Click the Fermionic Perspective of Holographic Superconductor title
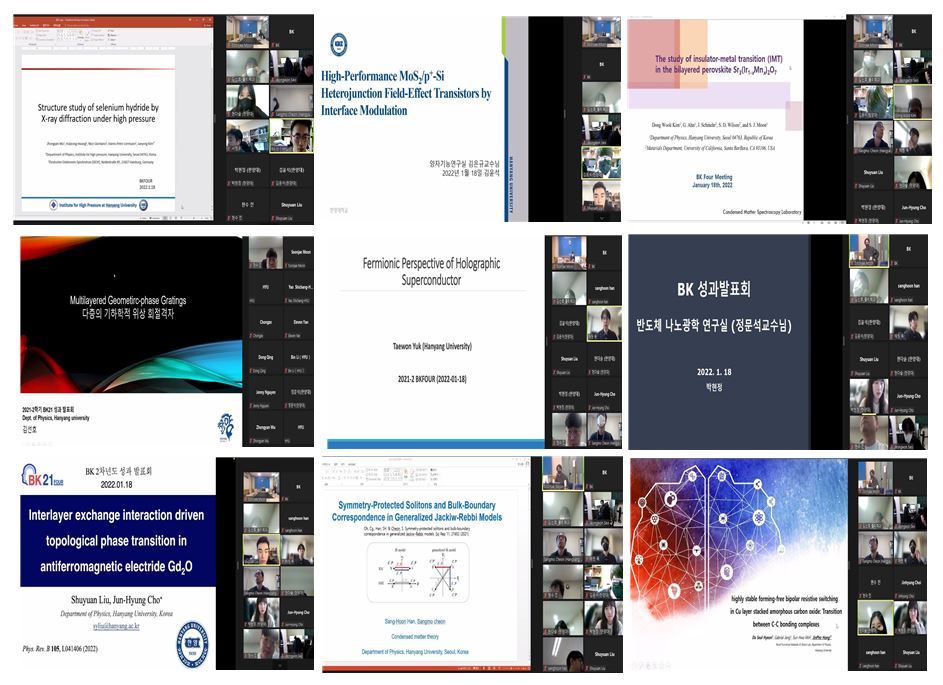This screenshot has height=685, width=943. [431, 272]
